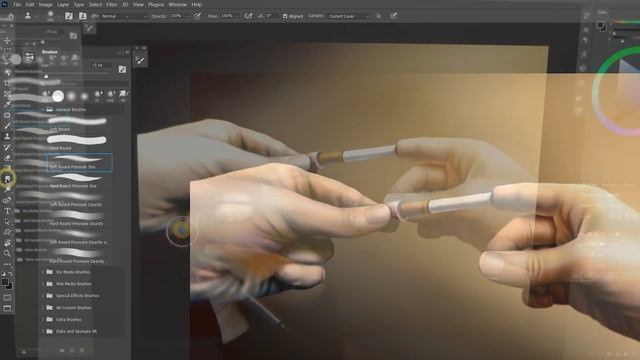Collapse the General Brushes folder
Image resolution: width=640 pixels, height=360 pixels.
coord(43,109)
